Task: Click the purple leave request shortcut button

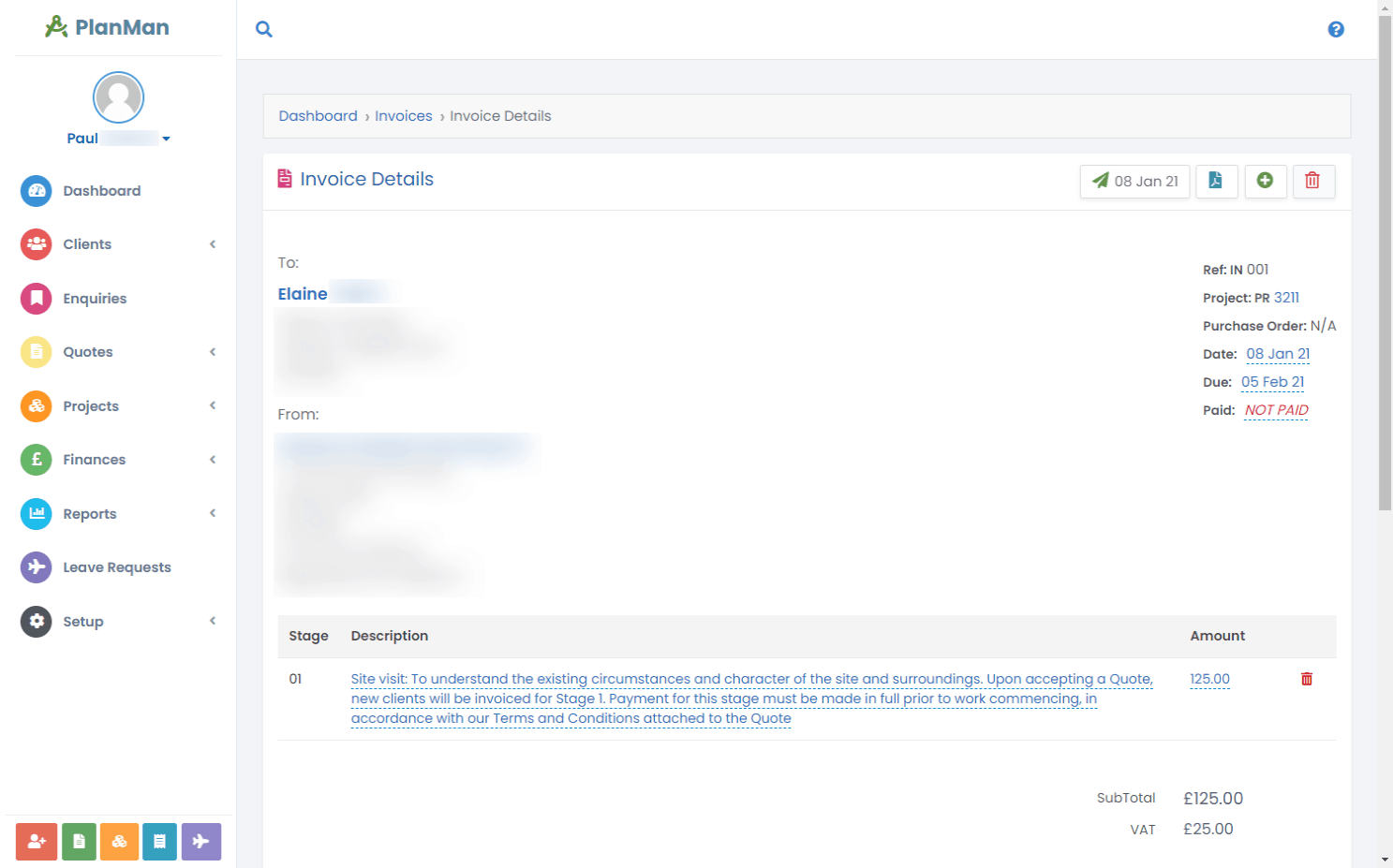Action: [x=201, y=842]
